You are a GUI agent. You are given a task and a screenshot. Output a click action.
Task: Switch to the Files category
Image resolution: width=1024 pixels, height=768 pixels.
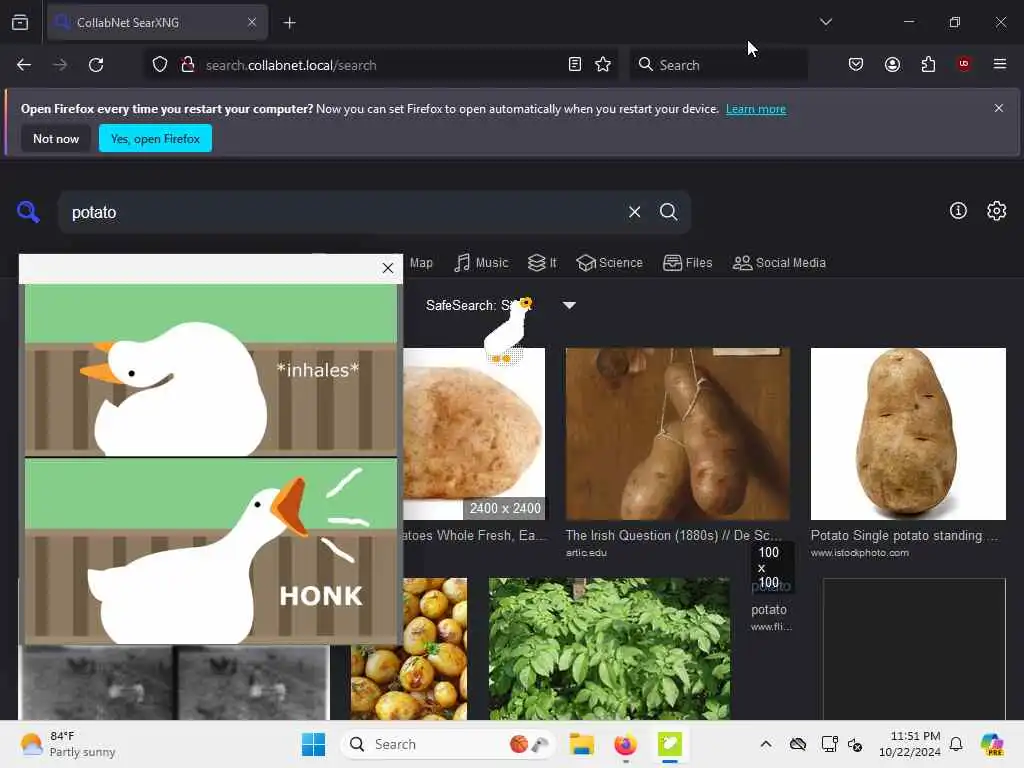(x=688, y=263)
